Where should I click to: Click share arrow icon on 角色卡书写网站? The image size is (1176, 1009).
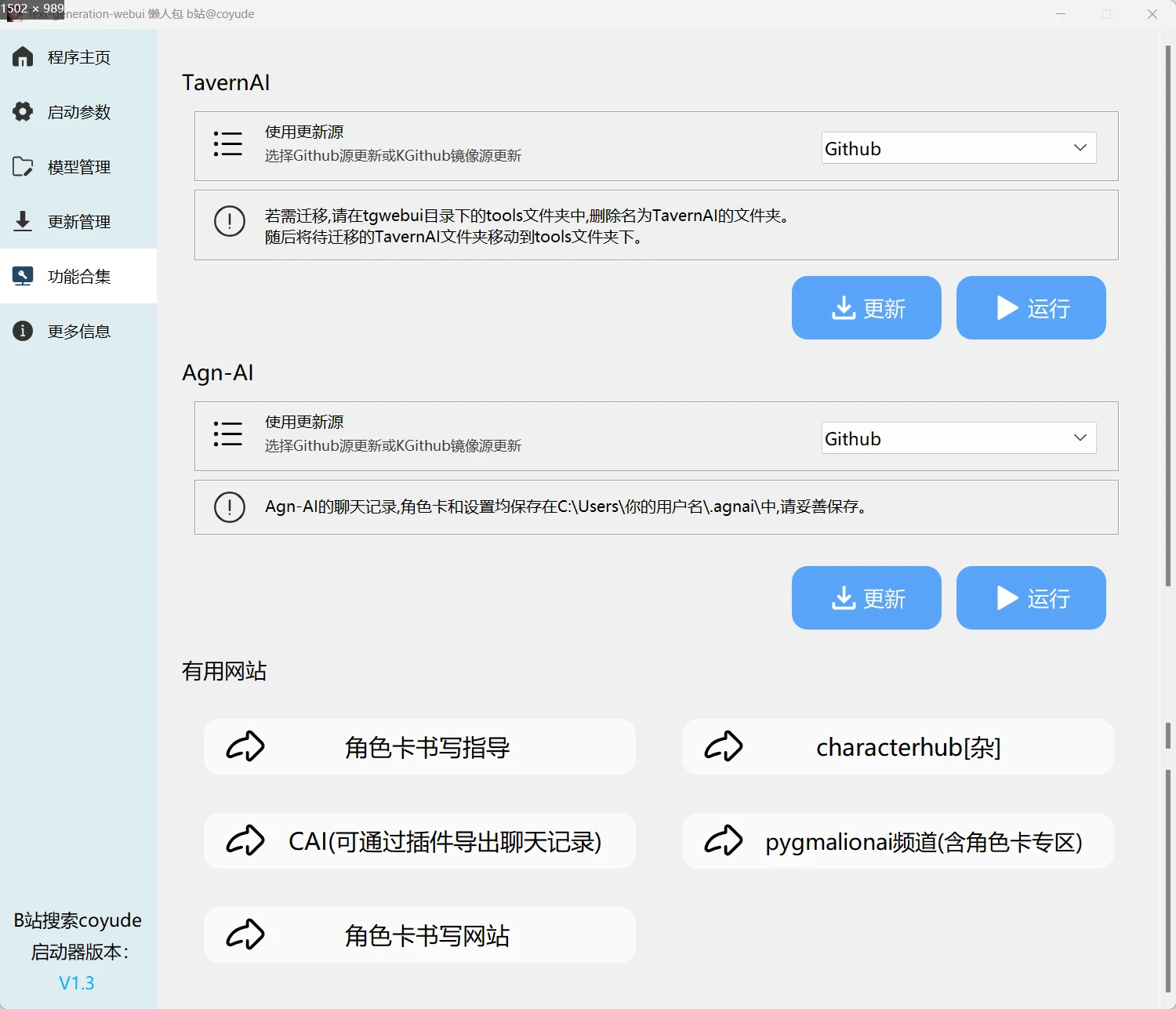click(245, 935)
